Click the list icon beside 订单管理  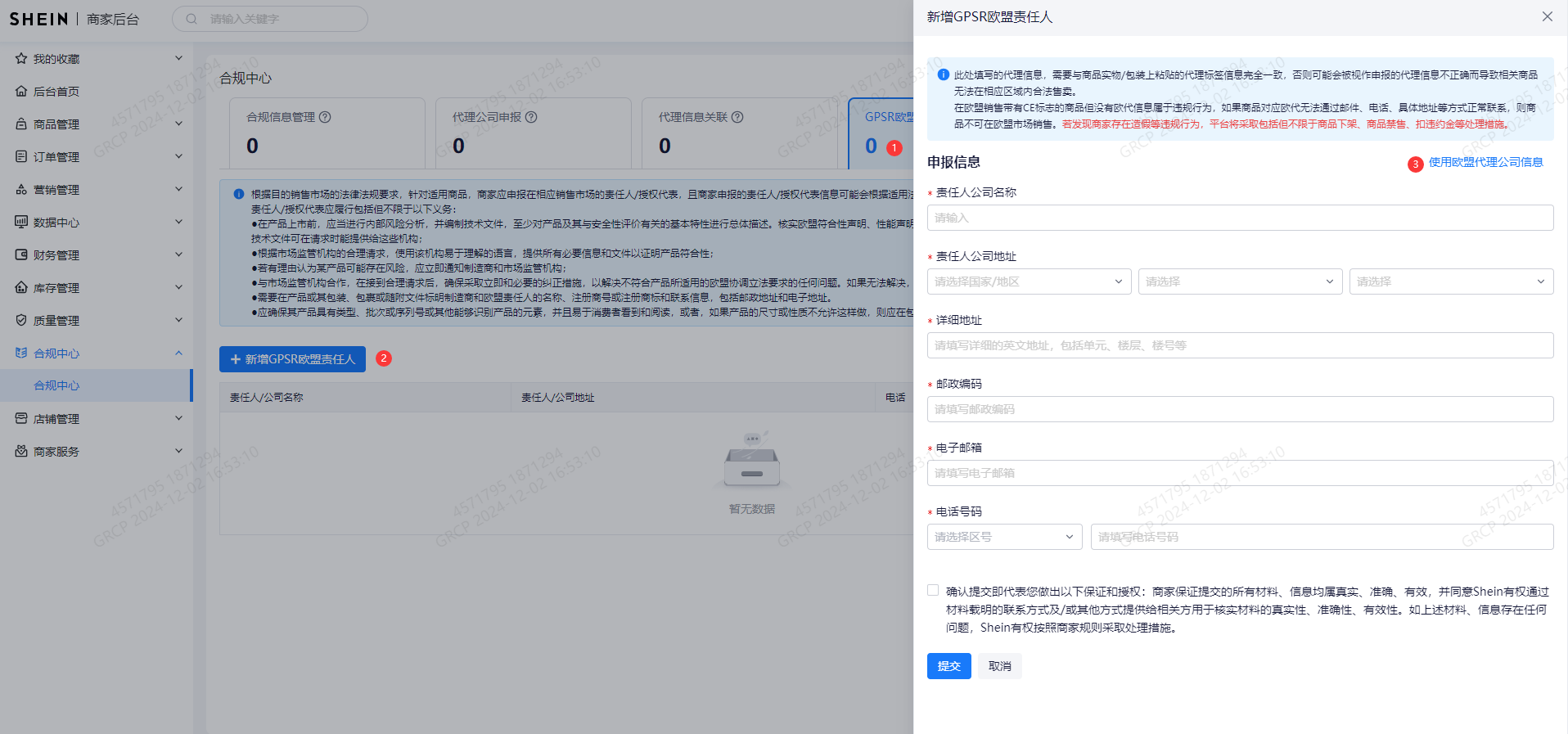[21, 156]
